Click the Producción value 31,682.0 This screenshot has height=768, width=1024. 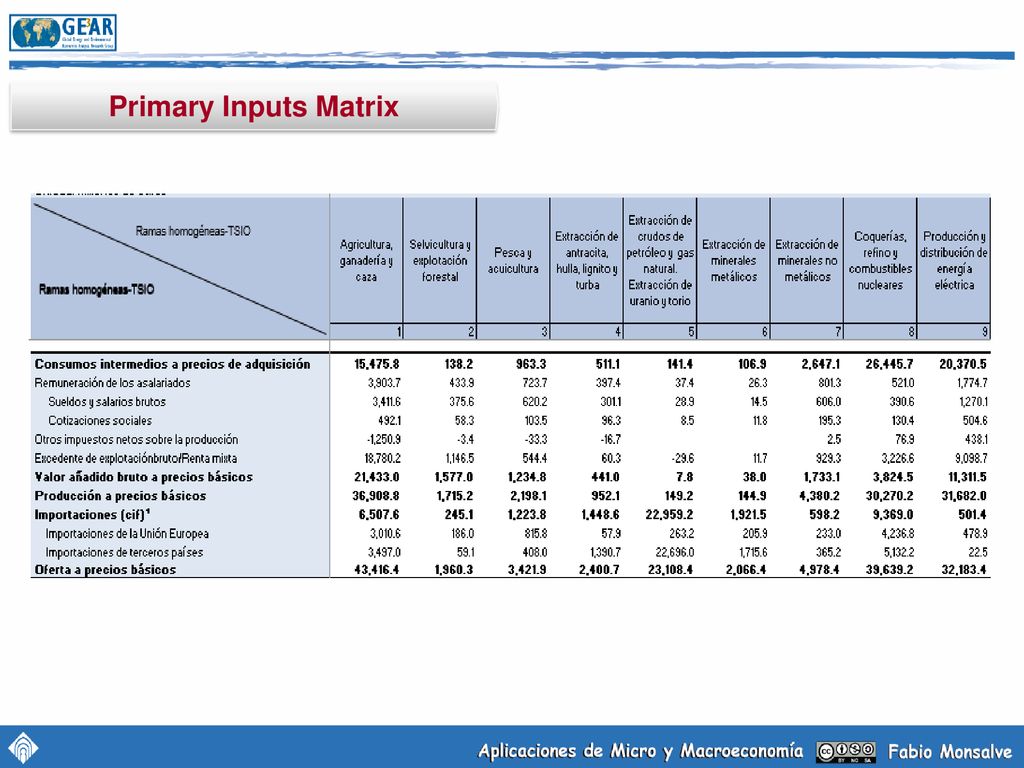click(965, 496)
